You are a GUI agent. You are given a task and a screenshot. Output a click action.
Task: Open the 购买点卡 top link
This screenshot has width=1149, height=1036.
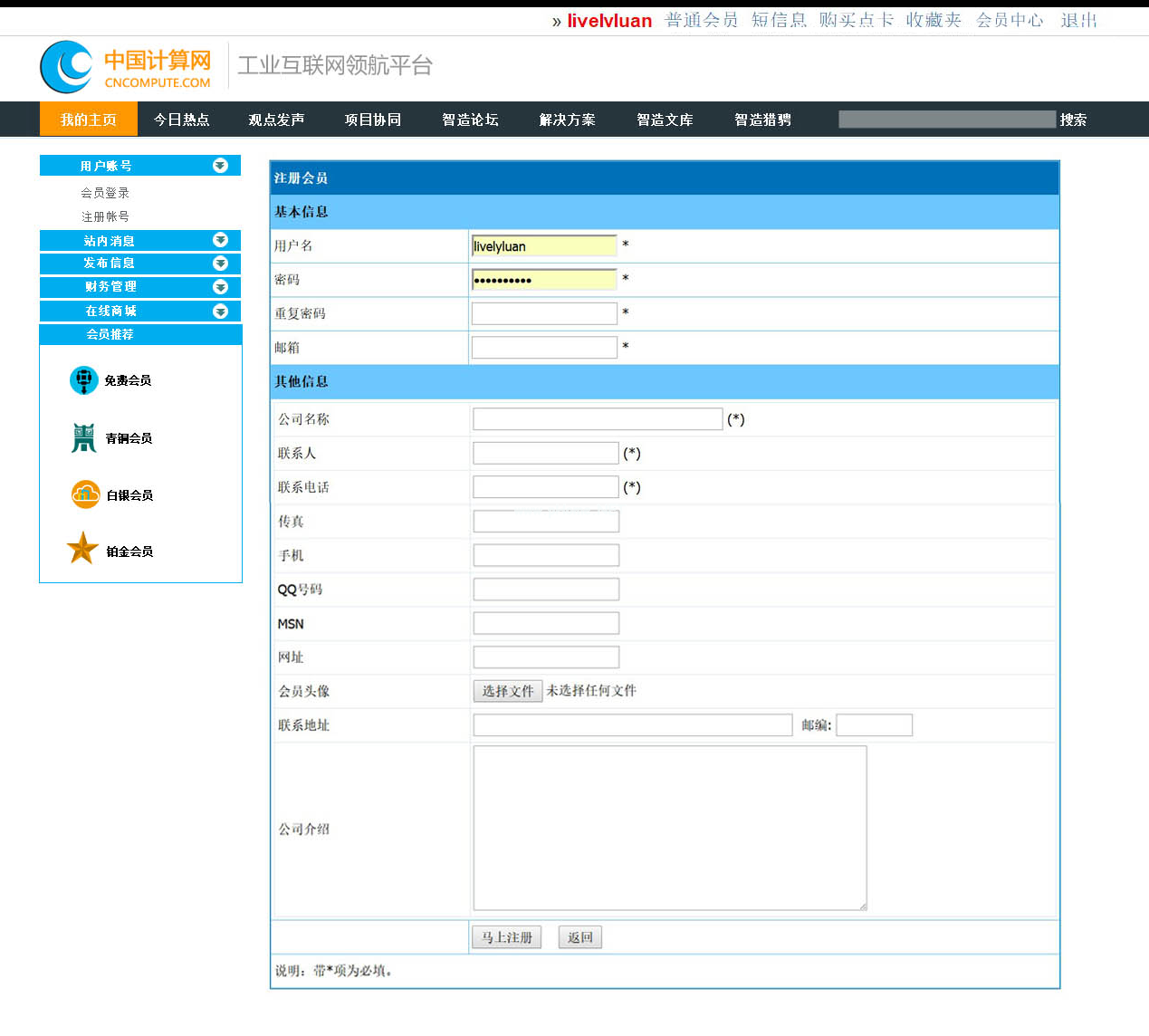point(857,20)
